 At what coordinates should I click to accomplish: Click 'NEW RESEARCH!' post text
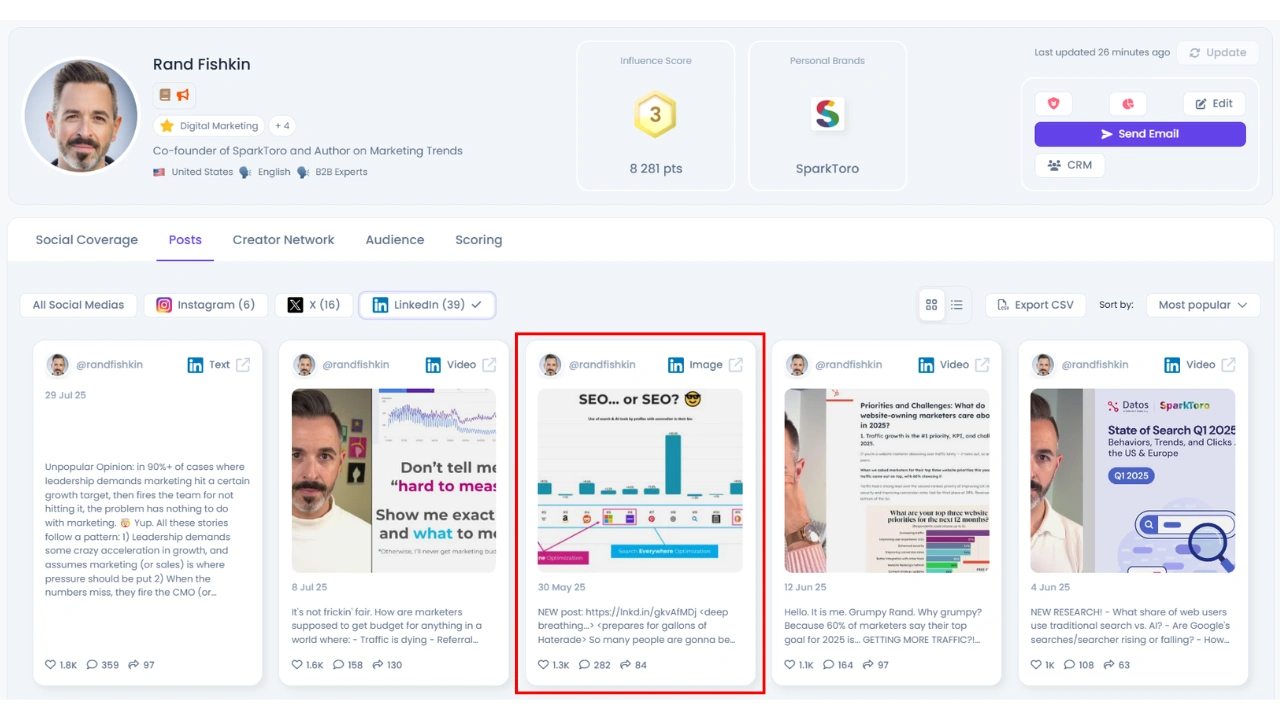pyautogui.click(x=1131, y=626)
